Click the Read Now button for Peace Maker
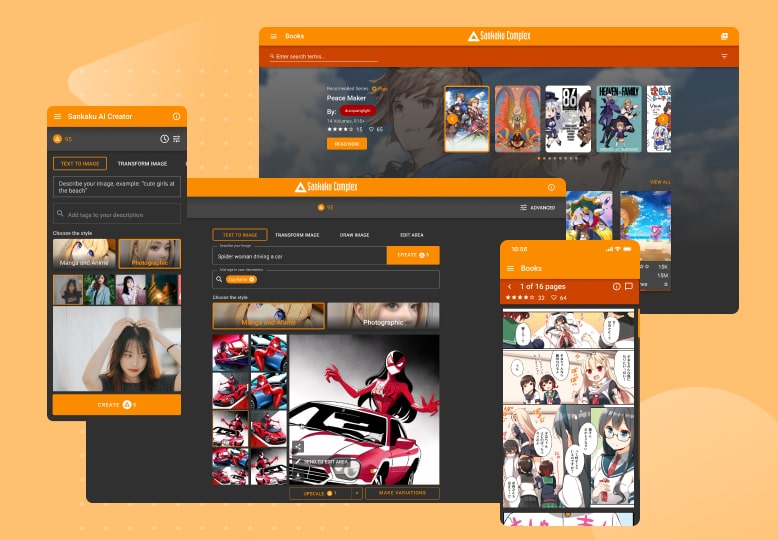The height and width of the screenshot is (540, 778). tap(346, 144)
